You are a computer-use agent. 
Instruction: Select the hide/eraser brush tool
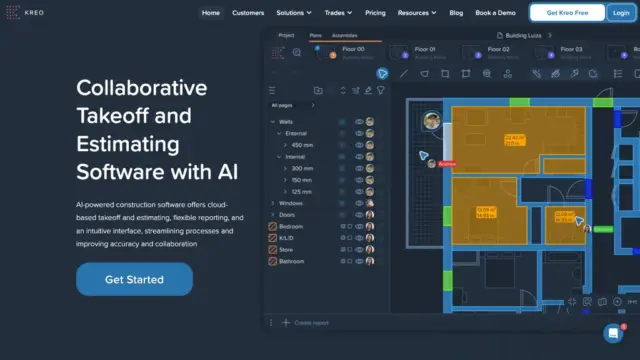point(556,74)
